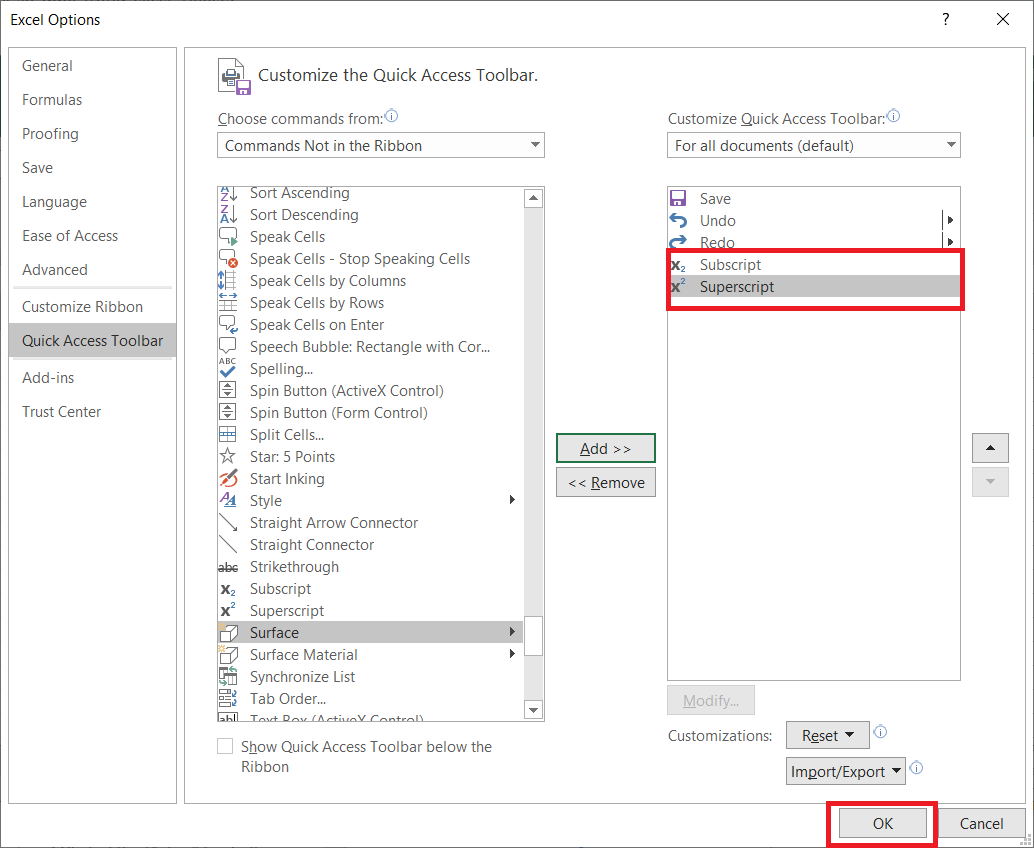Click the Tab Order icon
The image size is (1034, 848).
point(228,698)
